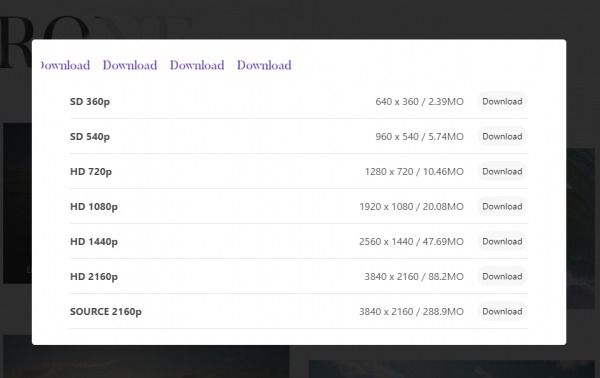The height and width of the screenshot is (378, 600).
Task: Select the 2560 x 1440 / 47.69MO text
Action: coord(411,241)
